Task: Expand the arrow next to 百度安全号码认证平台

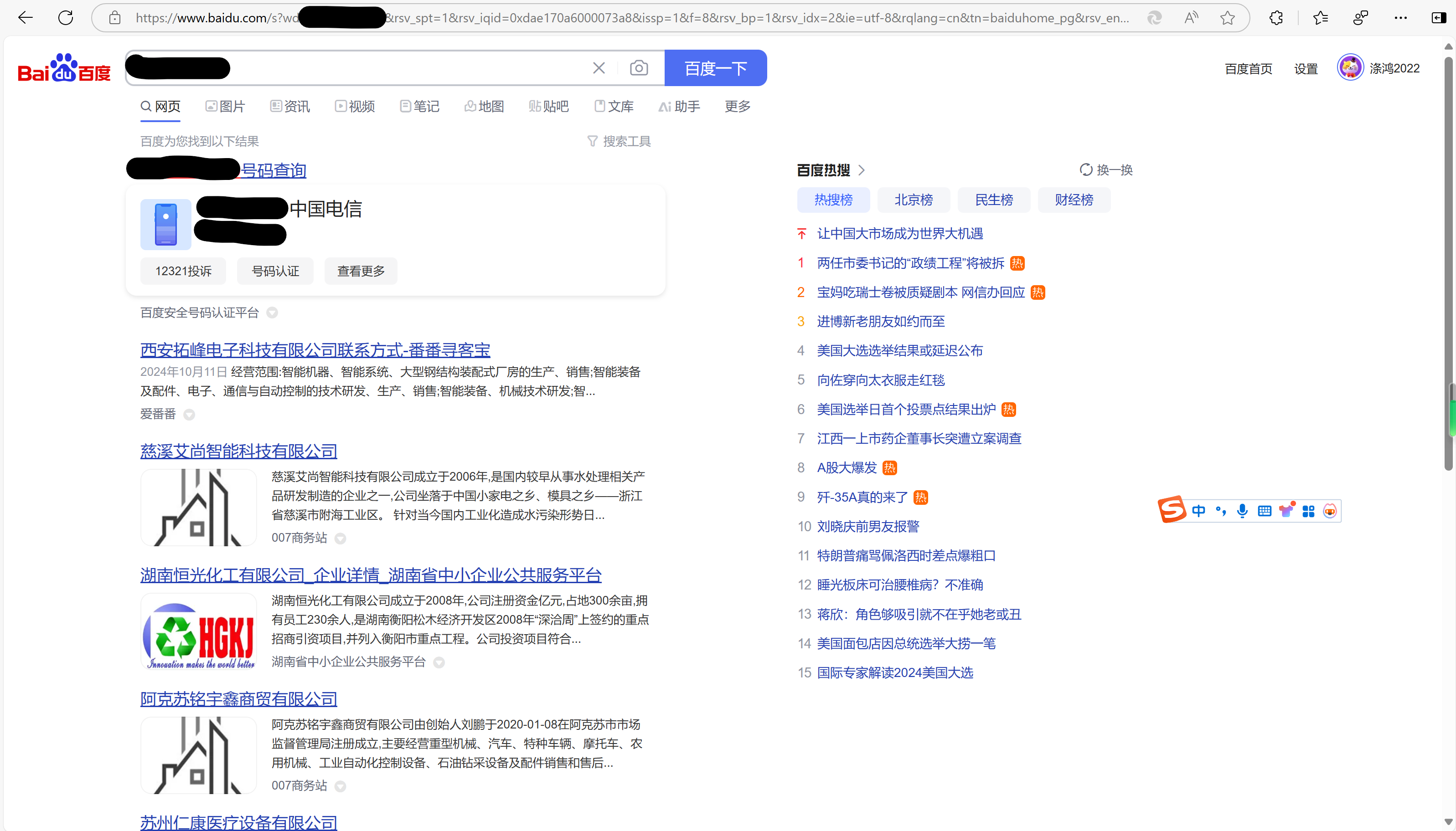Action: (x=272, y=312)
